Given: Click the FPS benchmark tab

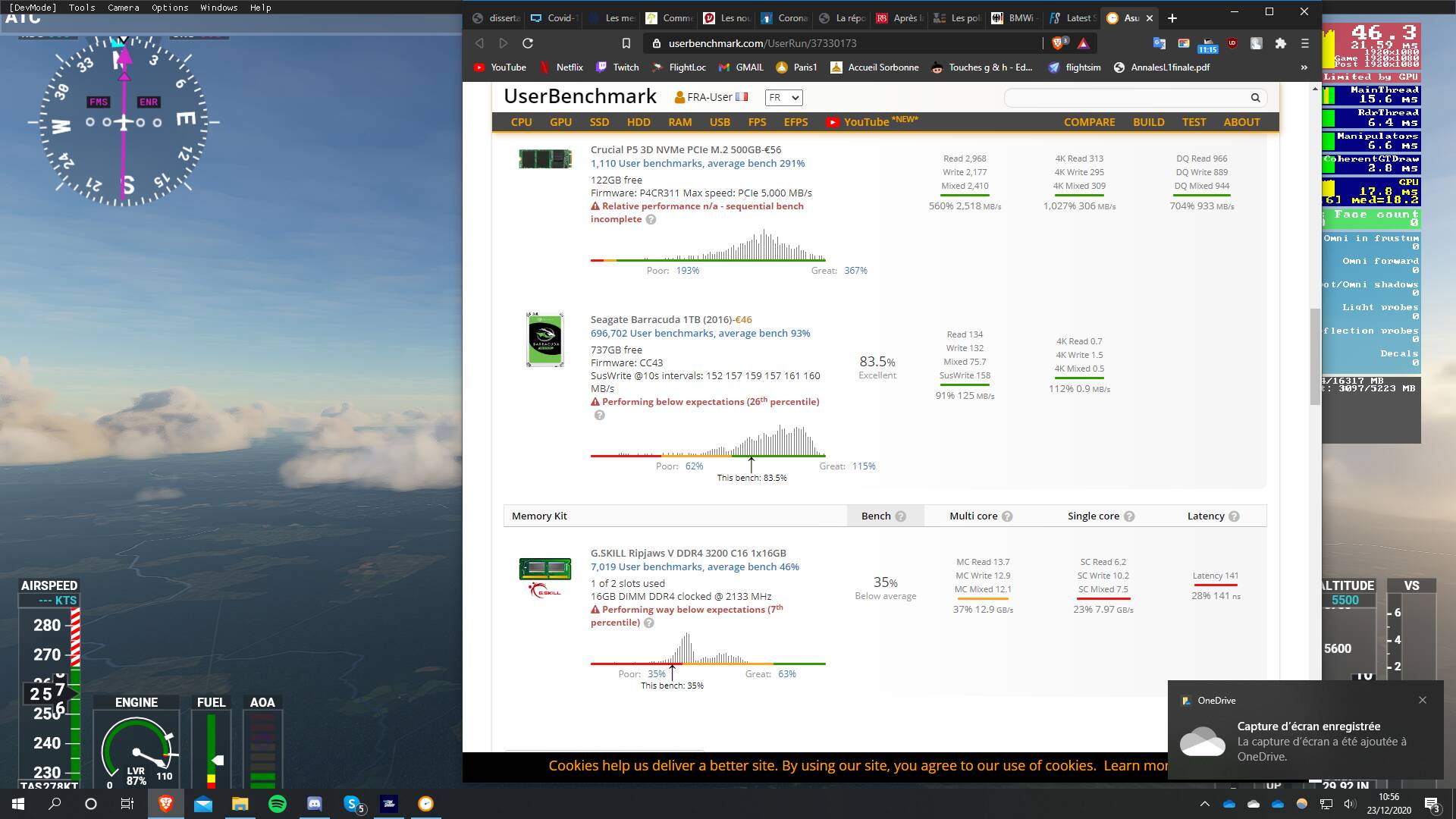Looking at the screenshot, I should [x=757, y=121].
